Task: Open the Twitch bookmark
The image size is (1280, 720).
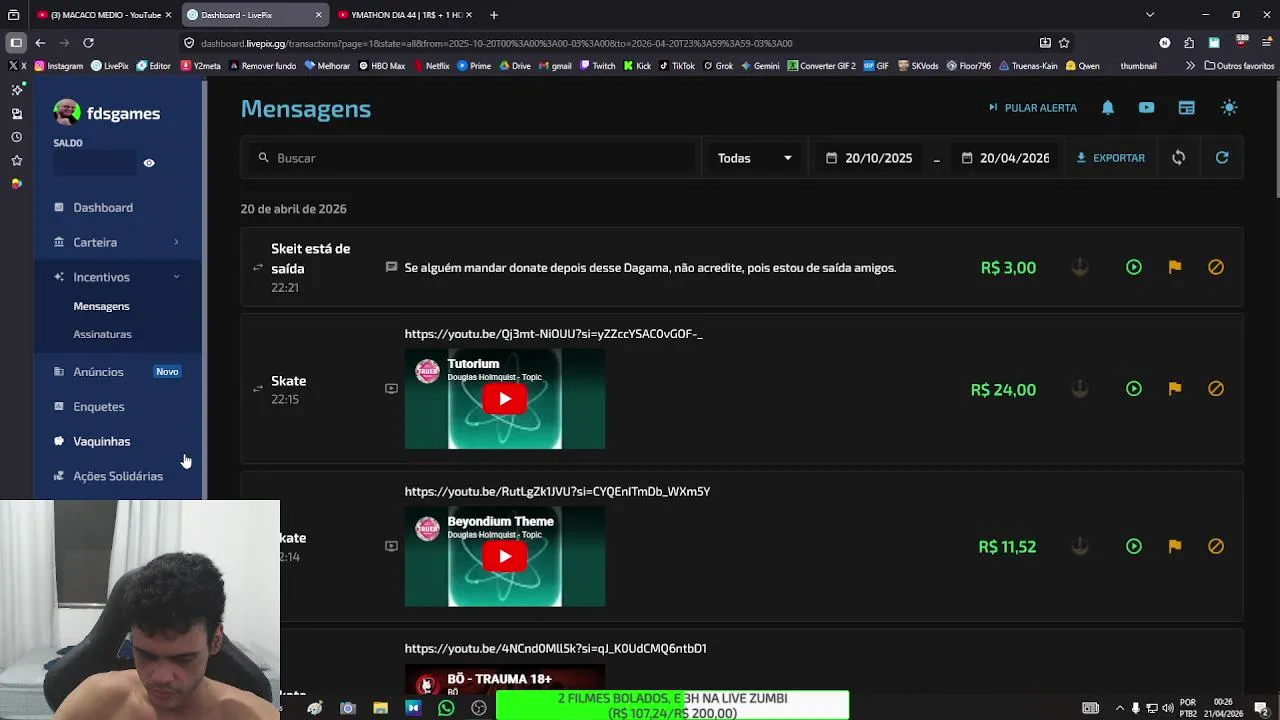Action: pos(597,66)
